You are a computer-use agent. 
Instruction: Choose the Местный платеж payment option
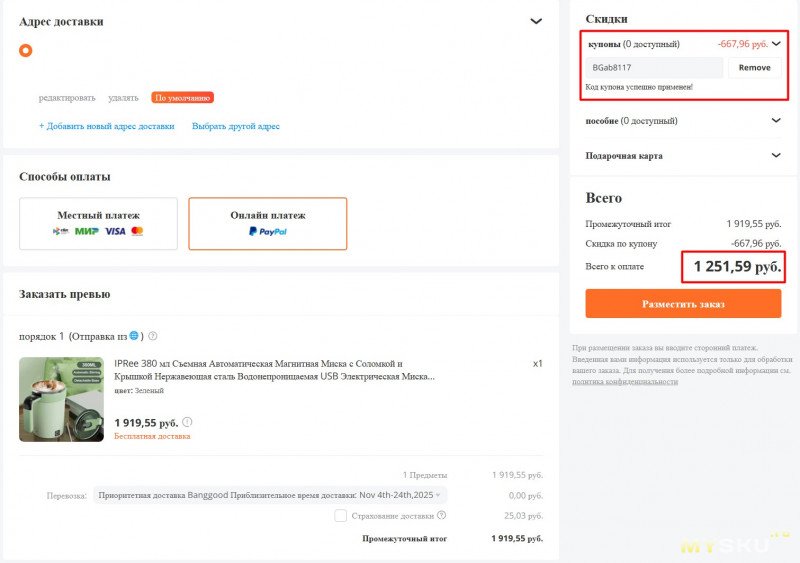(x=98, y=223)
